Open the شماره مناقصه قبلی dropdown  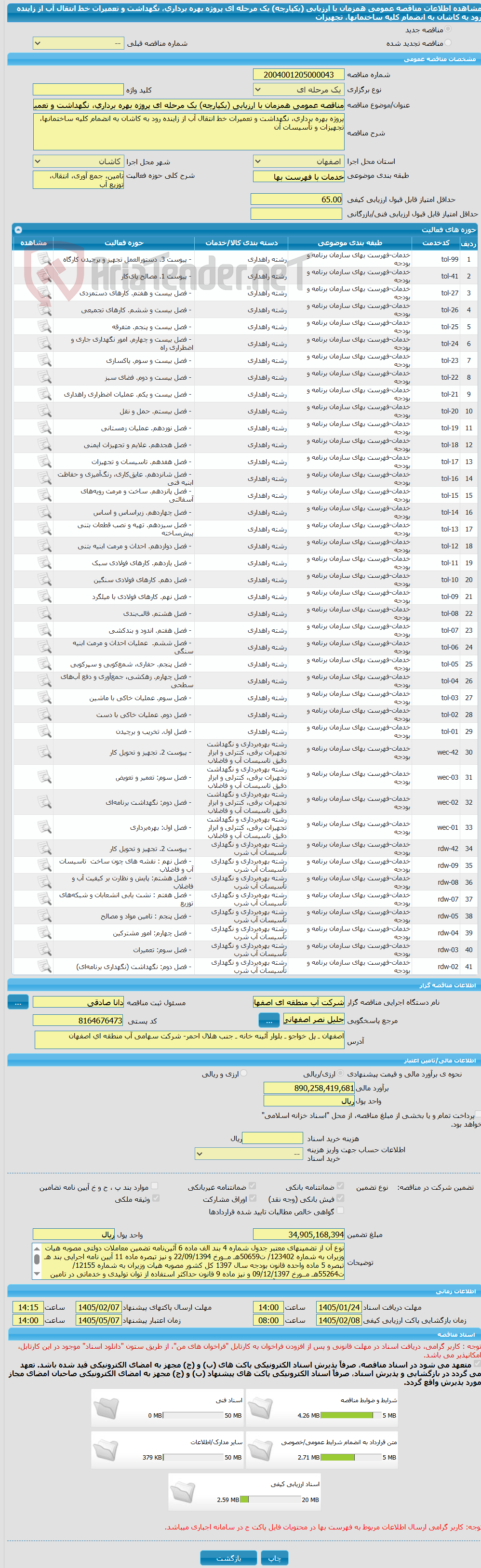click(78, 44)
